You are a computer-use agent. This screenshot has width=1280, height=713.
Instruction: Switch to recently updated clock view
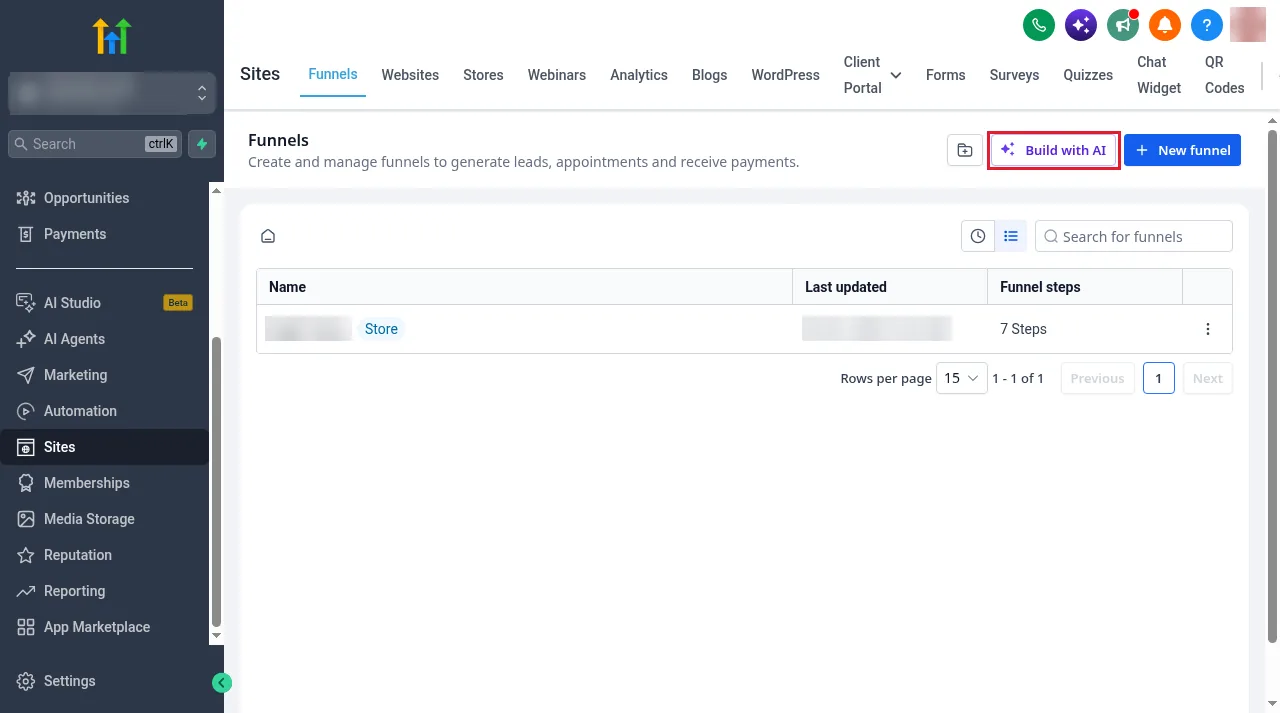[978, 236]
